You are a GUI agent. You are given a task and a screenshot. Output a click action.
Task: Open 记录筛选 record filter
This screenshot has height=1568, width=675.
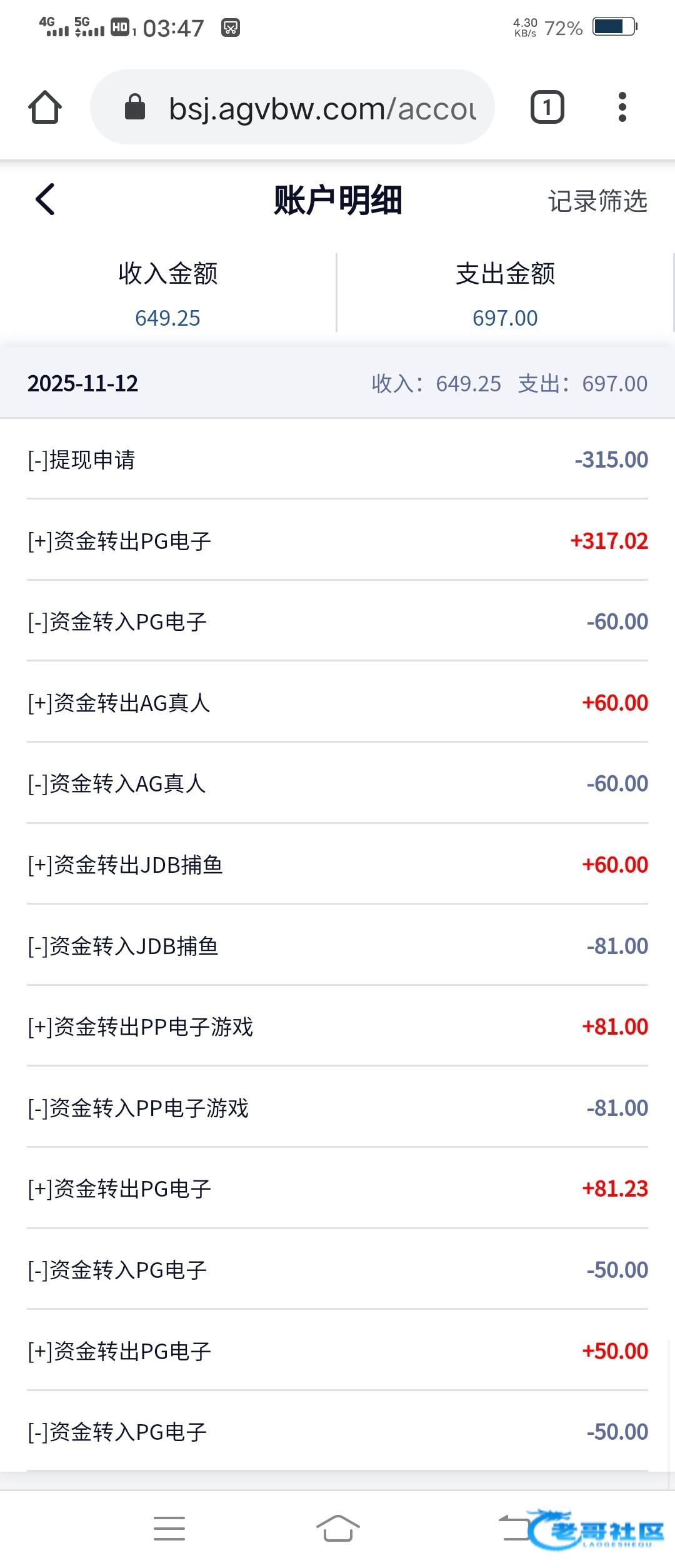[597, 201]
